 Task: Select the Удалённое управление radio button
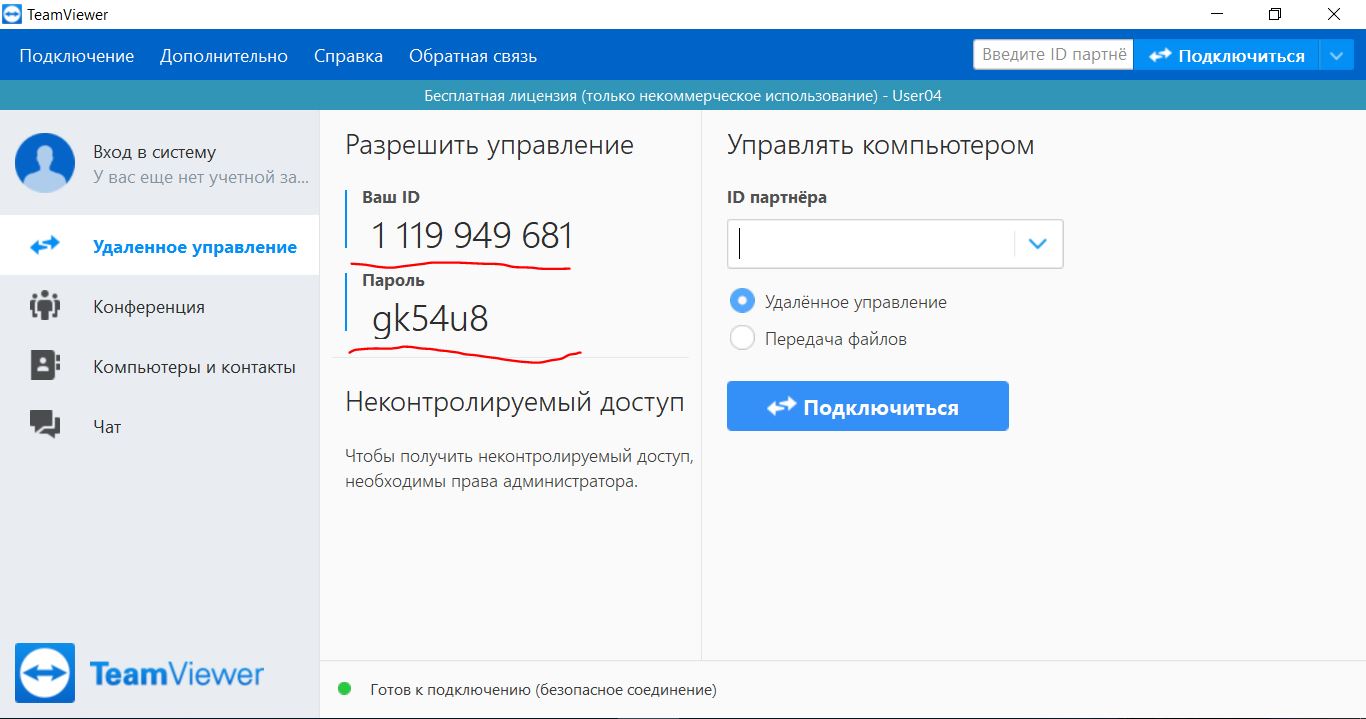pos(742,301)
